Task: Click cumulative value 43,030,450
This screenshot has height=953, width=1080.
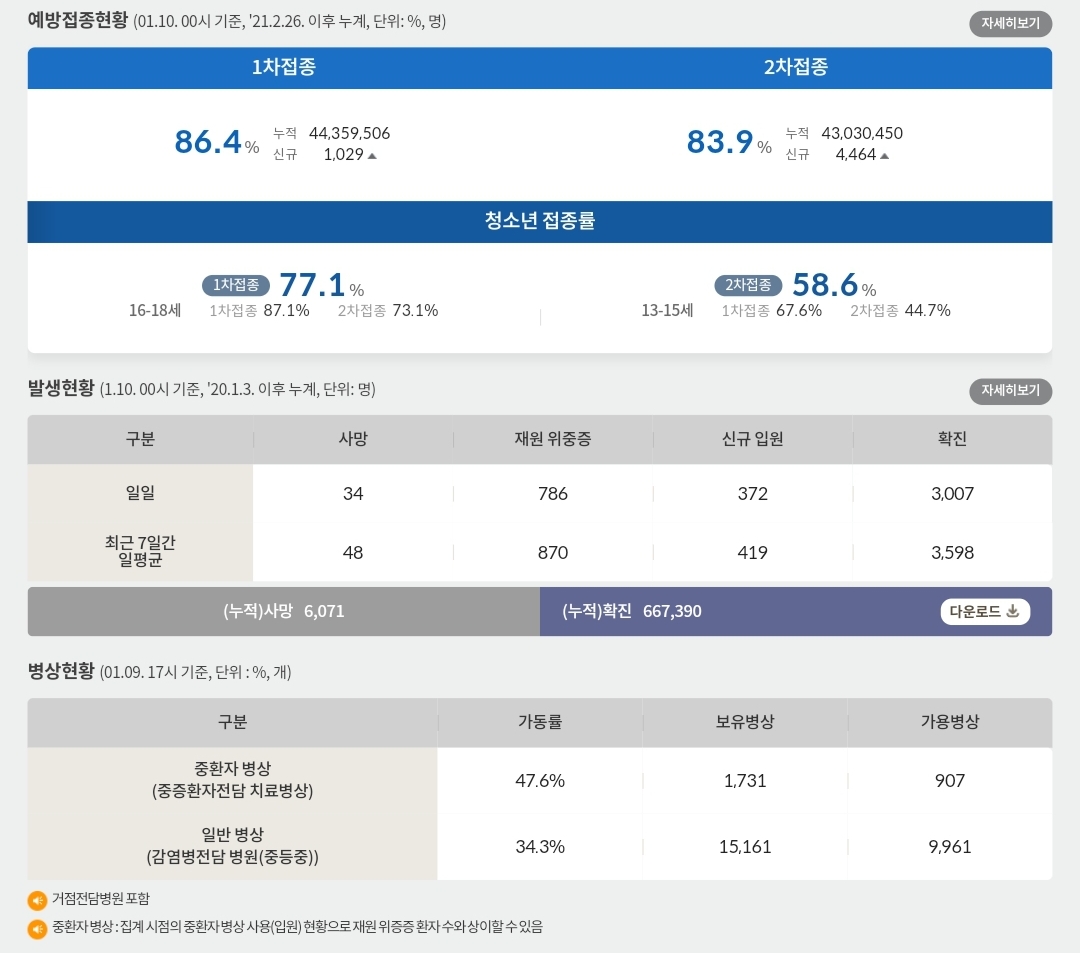Action: coord(862,133)
